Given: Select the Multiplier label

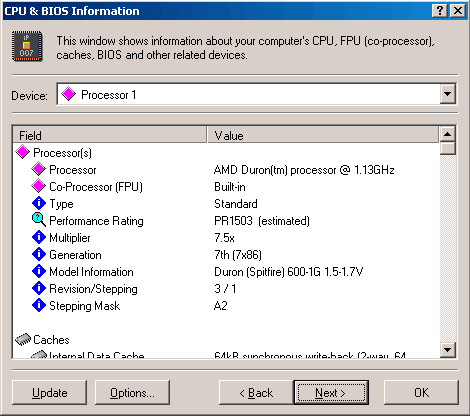Looking at the screenshot, I should coord(70,238).
